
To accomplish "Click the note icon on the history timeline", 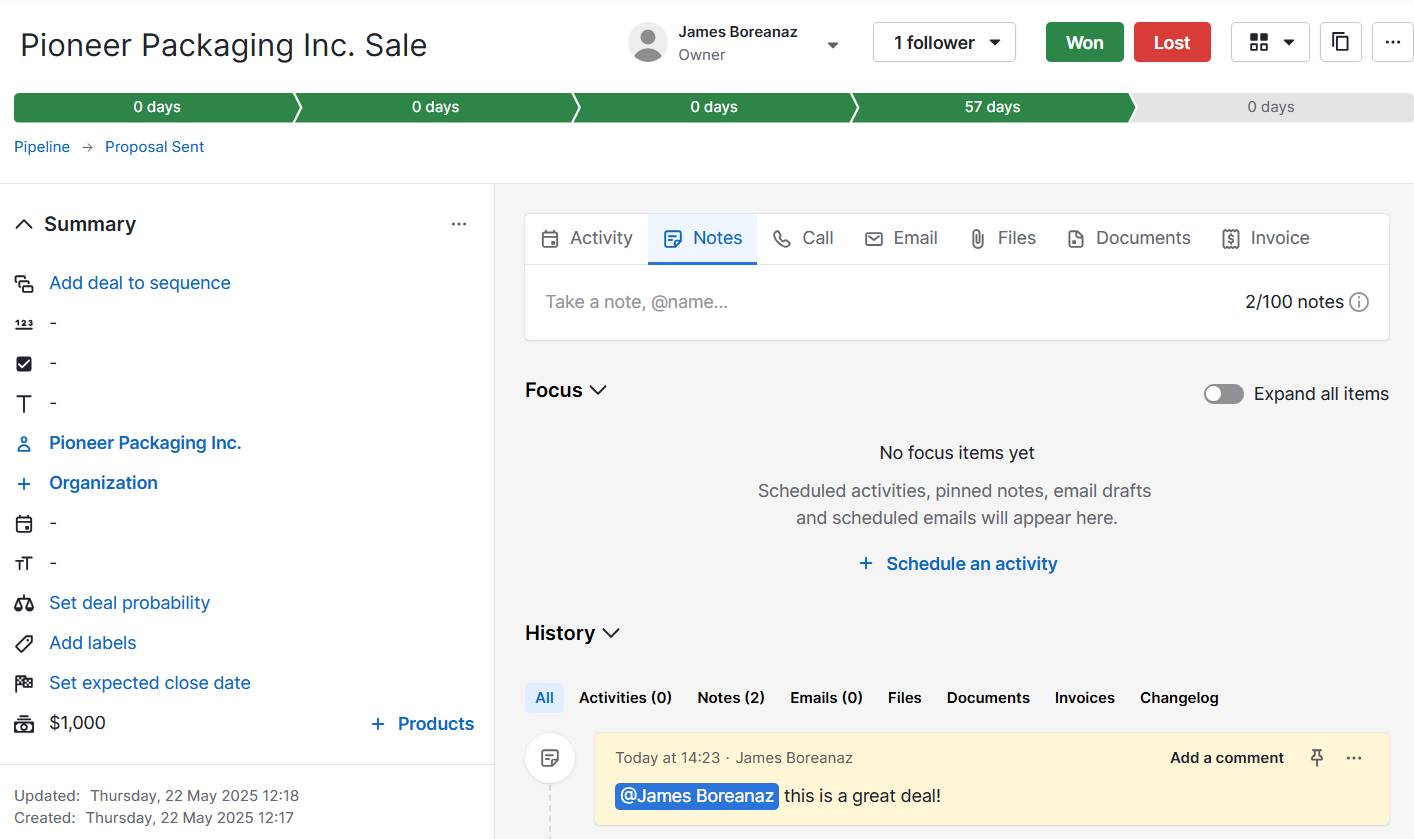I will coord(550,758).
